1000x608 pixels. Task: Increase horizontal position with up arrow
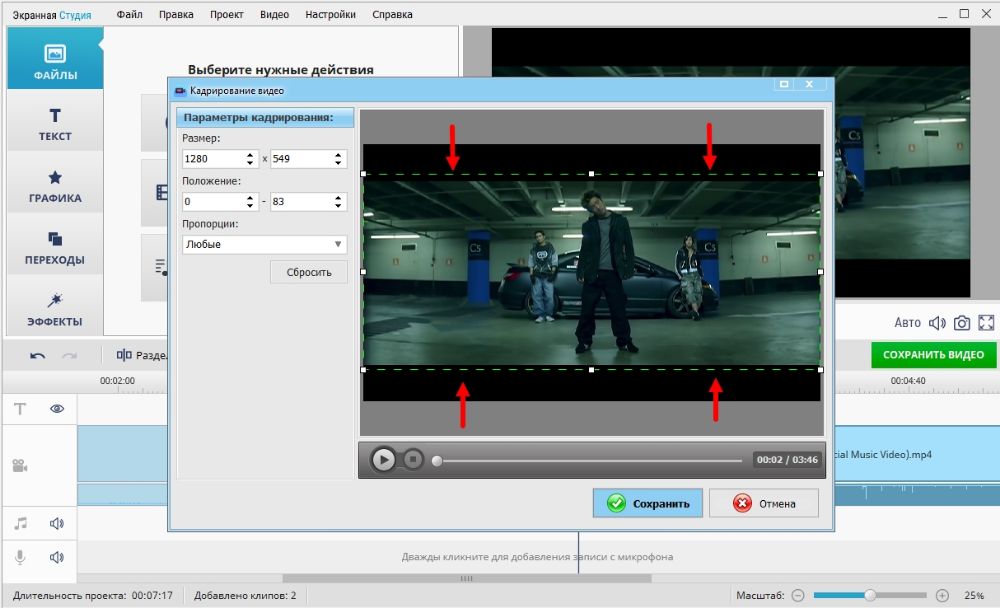(x=250, y=197)
